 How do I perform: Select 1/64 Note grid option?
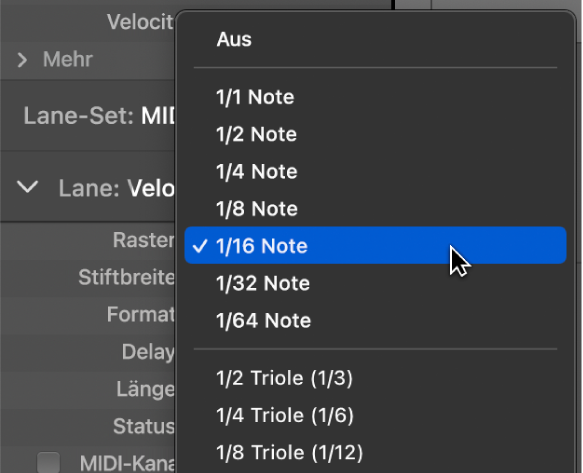click(375, 321)
